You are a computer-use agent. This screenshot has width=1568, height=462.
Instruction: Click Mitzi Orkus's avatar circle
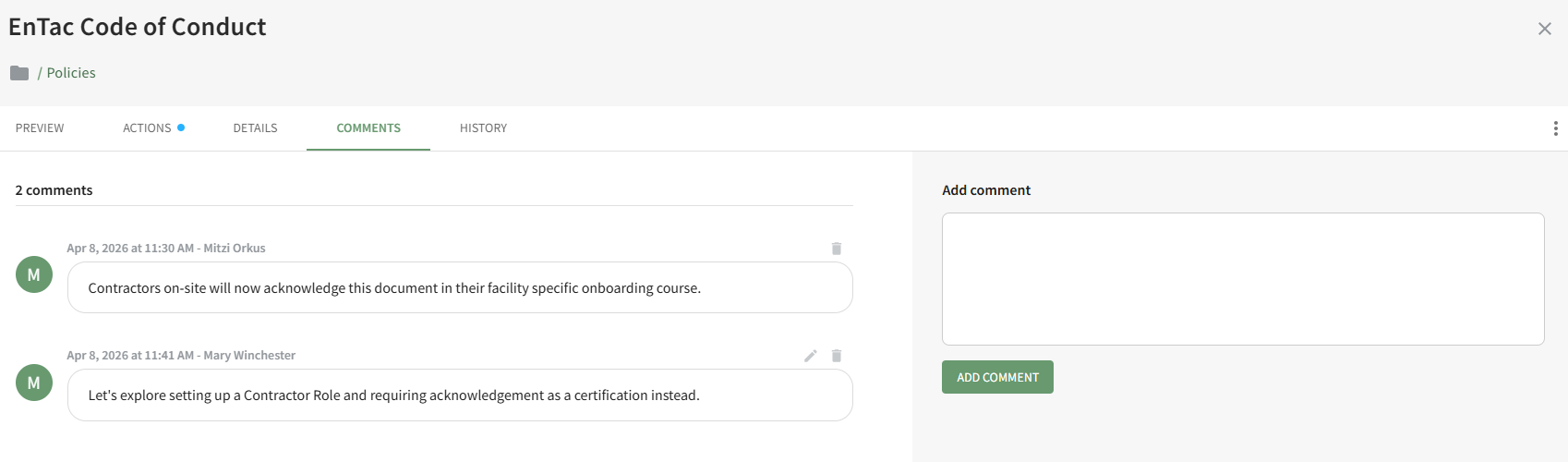click(x=34, y=274)
